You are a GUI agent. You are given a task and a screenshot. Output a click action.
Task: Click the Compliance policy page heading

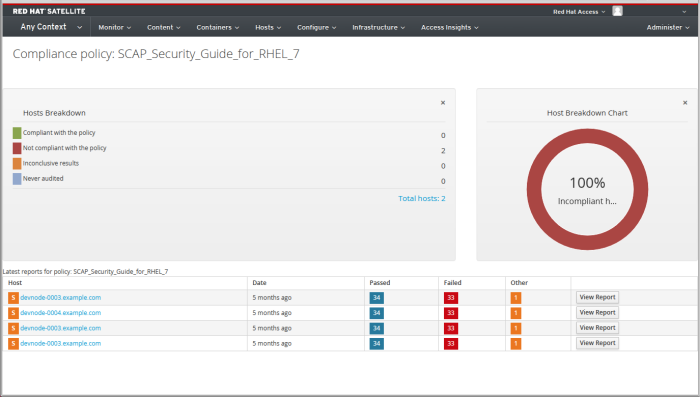(x=156, y=54)
